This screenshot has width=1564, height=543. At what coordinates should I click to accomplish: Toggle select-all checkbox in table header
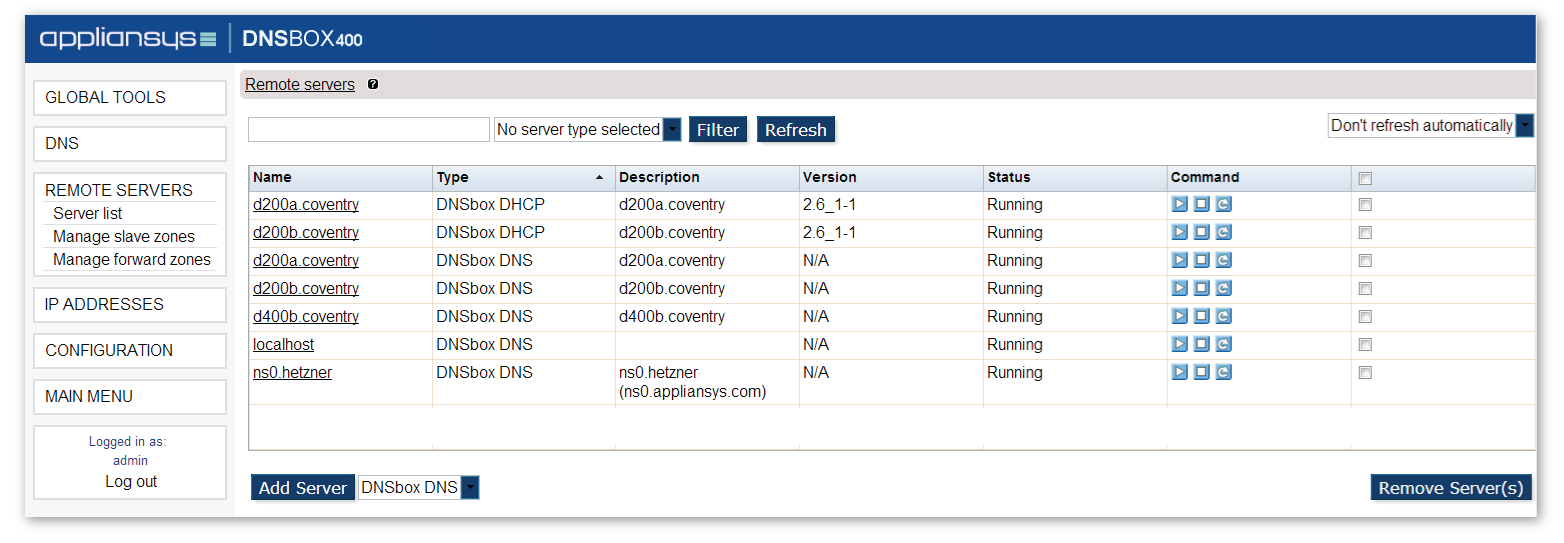point(1365,178)
